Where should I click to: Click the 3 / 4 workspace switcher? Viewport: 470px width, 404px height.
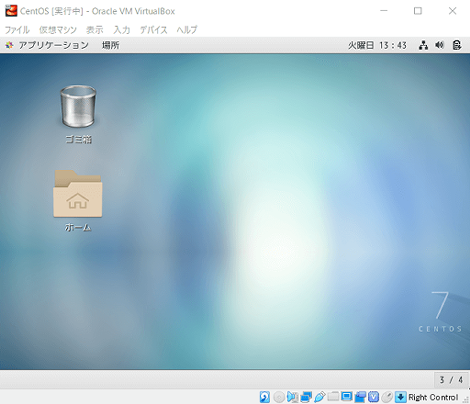[x=451, y=380]
